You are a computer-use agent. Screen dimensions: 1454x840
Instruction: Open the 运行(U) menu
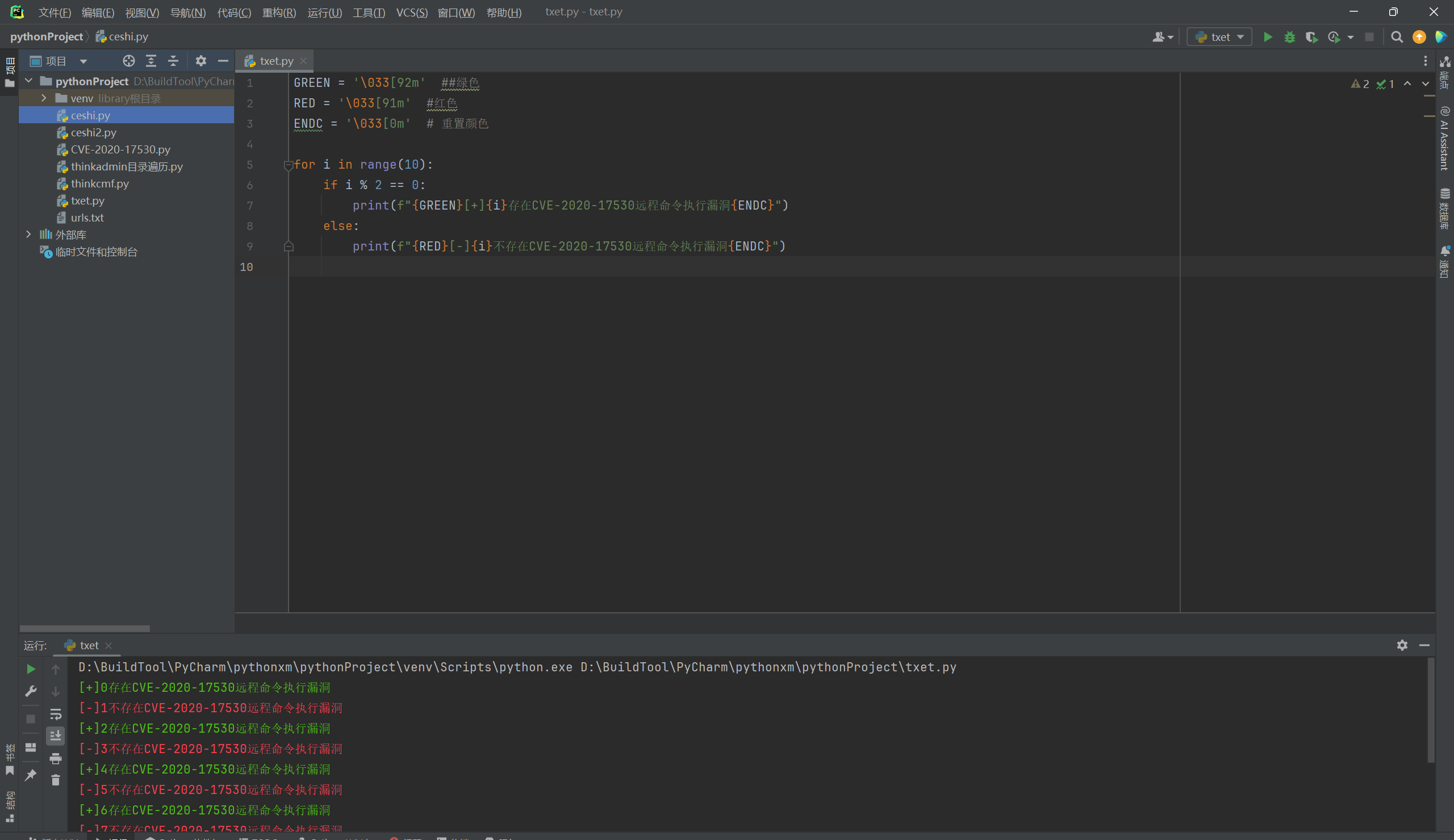325,12
